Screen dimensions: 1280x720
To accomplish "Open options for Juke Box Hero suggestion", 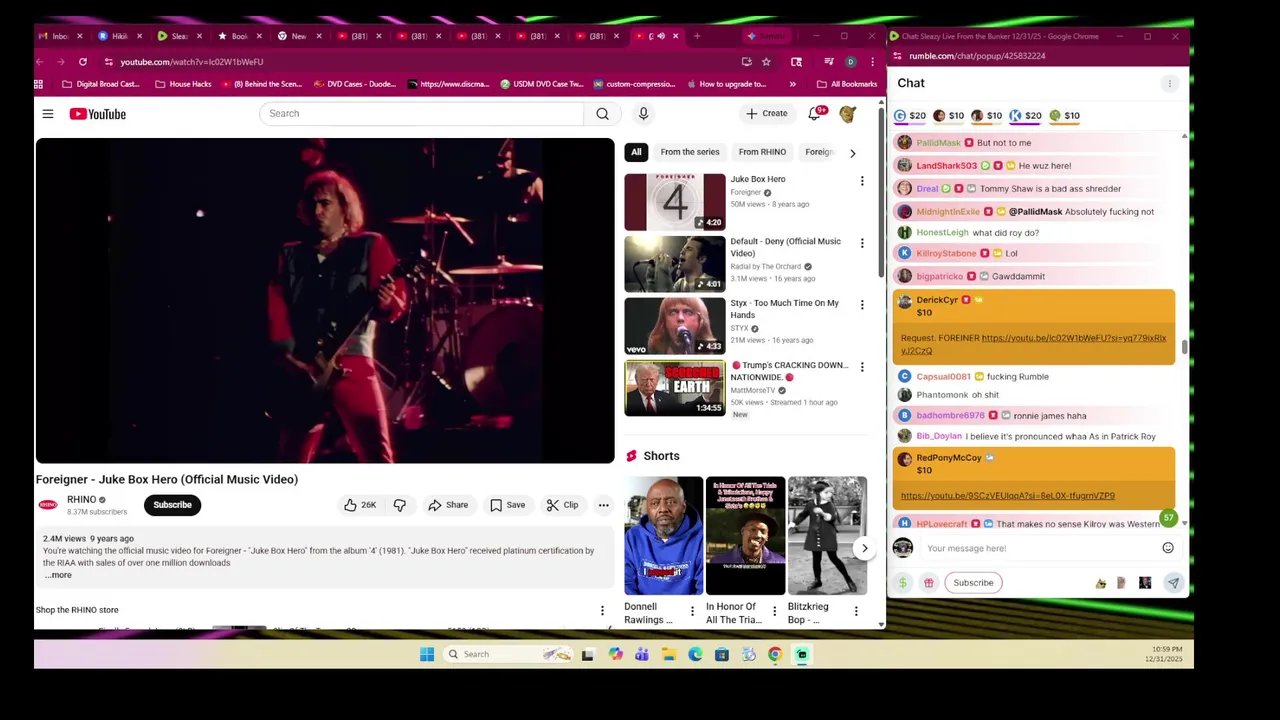I will coord(862,181).
